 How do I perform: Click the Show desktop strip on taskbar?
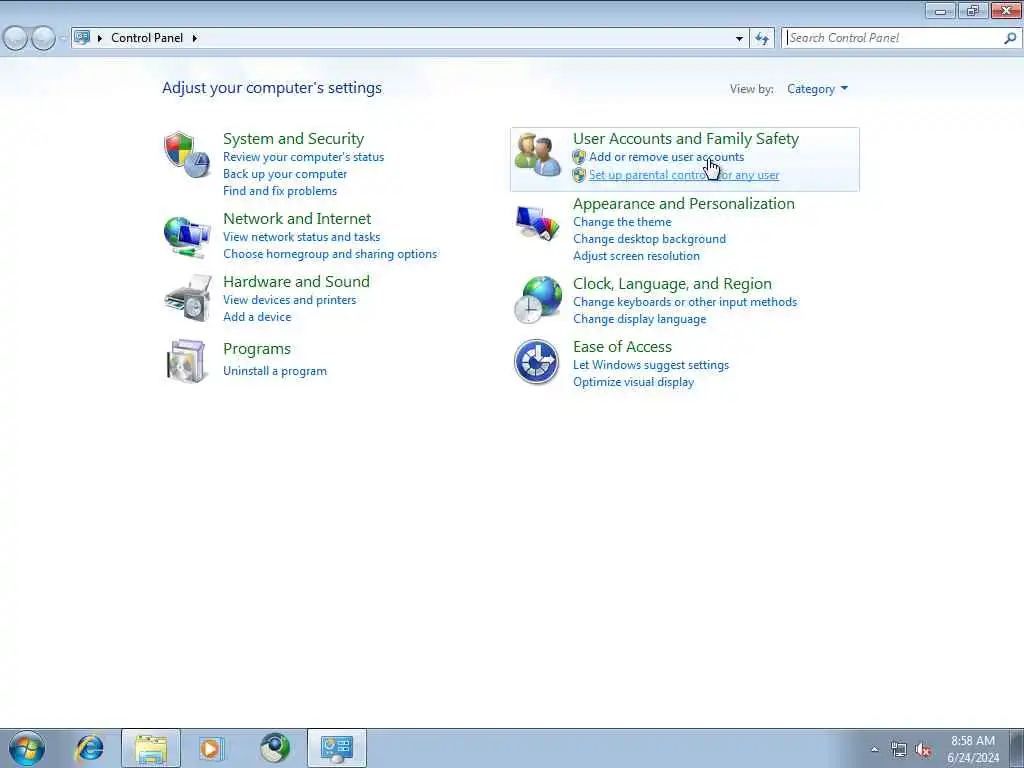pyautogui.click(x=1017, y=748)
